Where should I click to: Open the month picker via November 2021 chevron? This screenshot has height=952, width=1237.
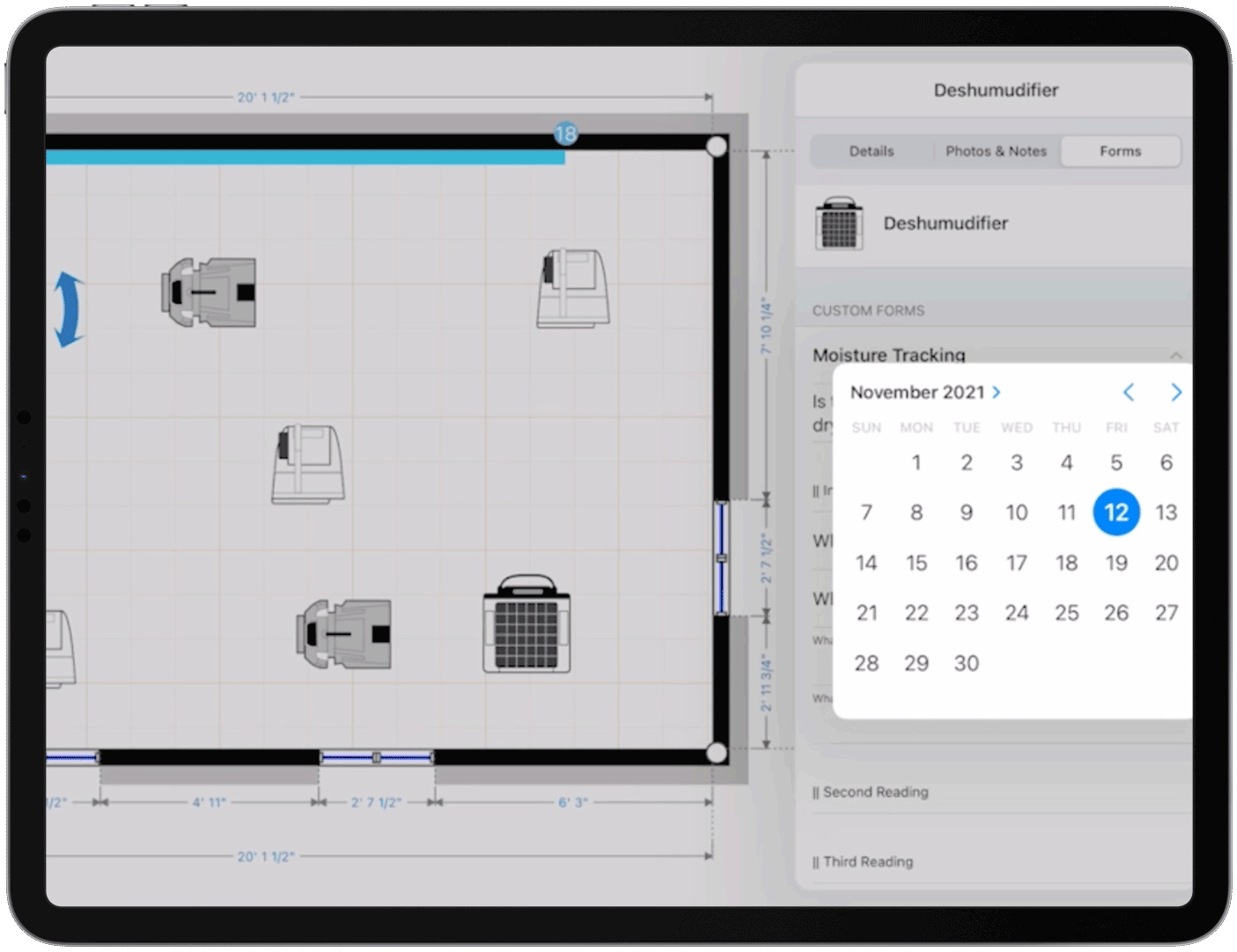point(996,393)
